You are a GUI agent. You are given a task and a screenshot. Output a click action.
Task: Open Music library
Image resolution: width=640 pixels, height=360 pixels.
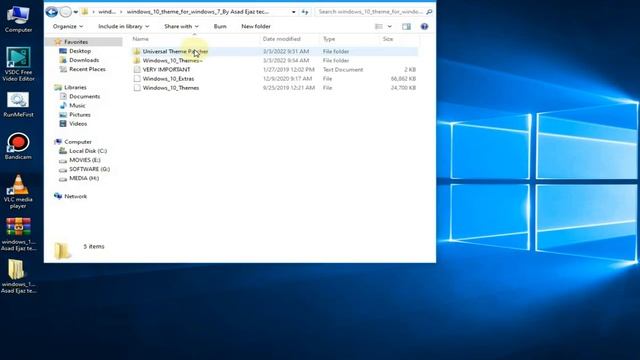pos(77,105)
